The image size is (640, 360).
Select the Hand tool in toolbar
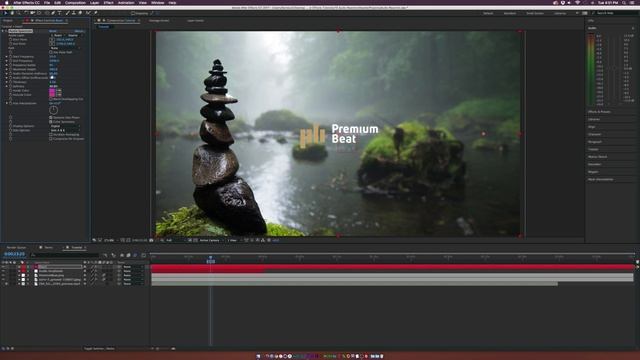point(12,13)
